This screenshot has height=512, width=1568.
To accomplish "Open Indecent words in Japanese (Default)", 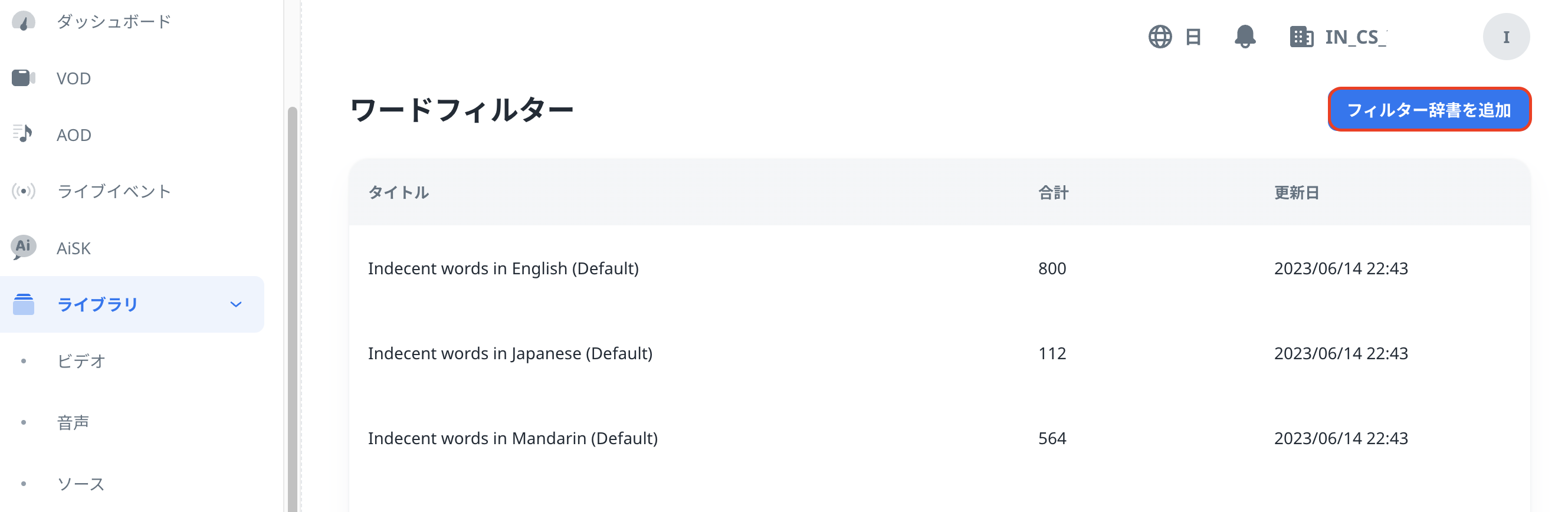I will coord(510,353).
